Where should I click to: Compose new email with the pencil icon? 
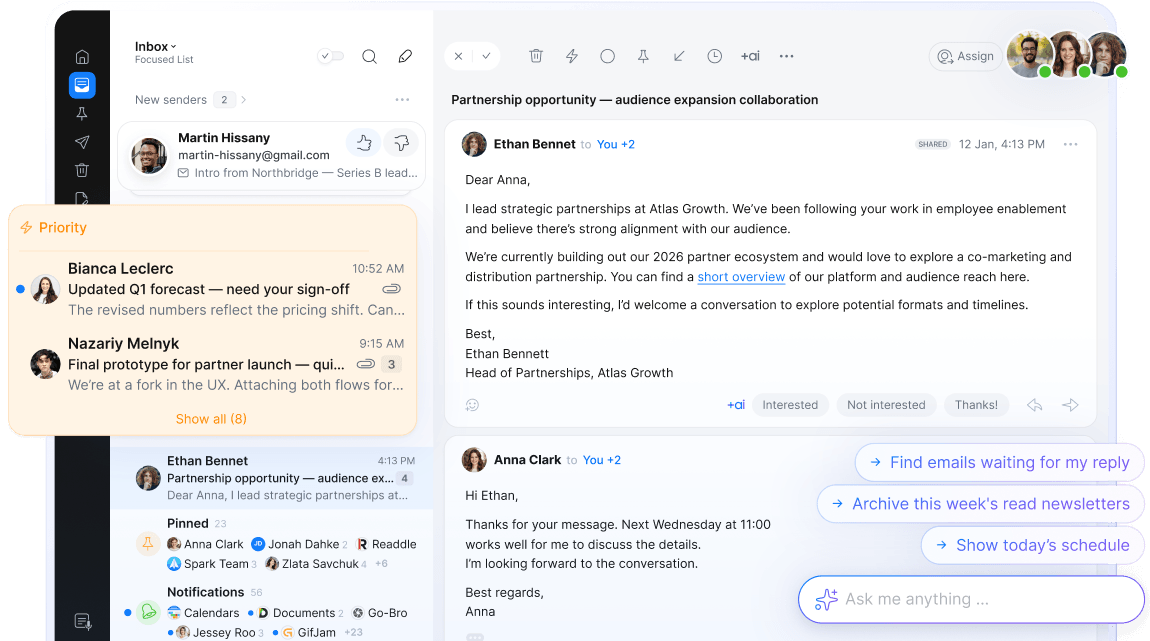pyautogui.click(x=405, y=56)
